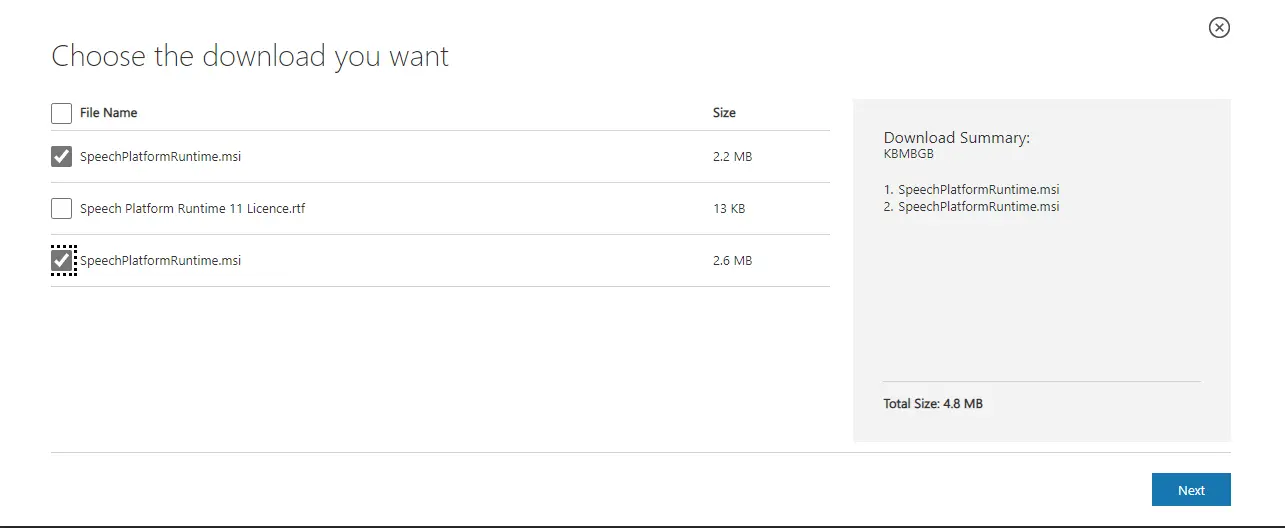This screenshot has height=528, width=1285.
Task: Tick the select-all checkbox beside File Name
Action: coord(61,113)
